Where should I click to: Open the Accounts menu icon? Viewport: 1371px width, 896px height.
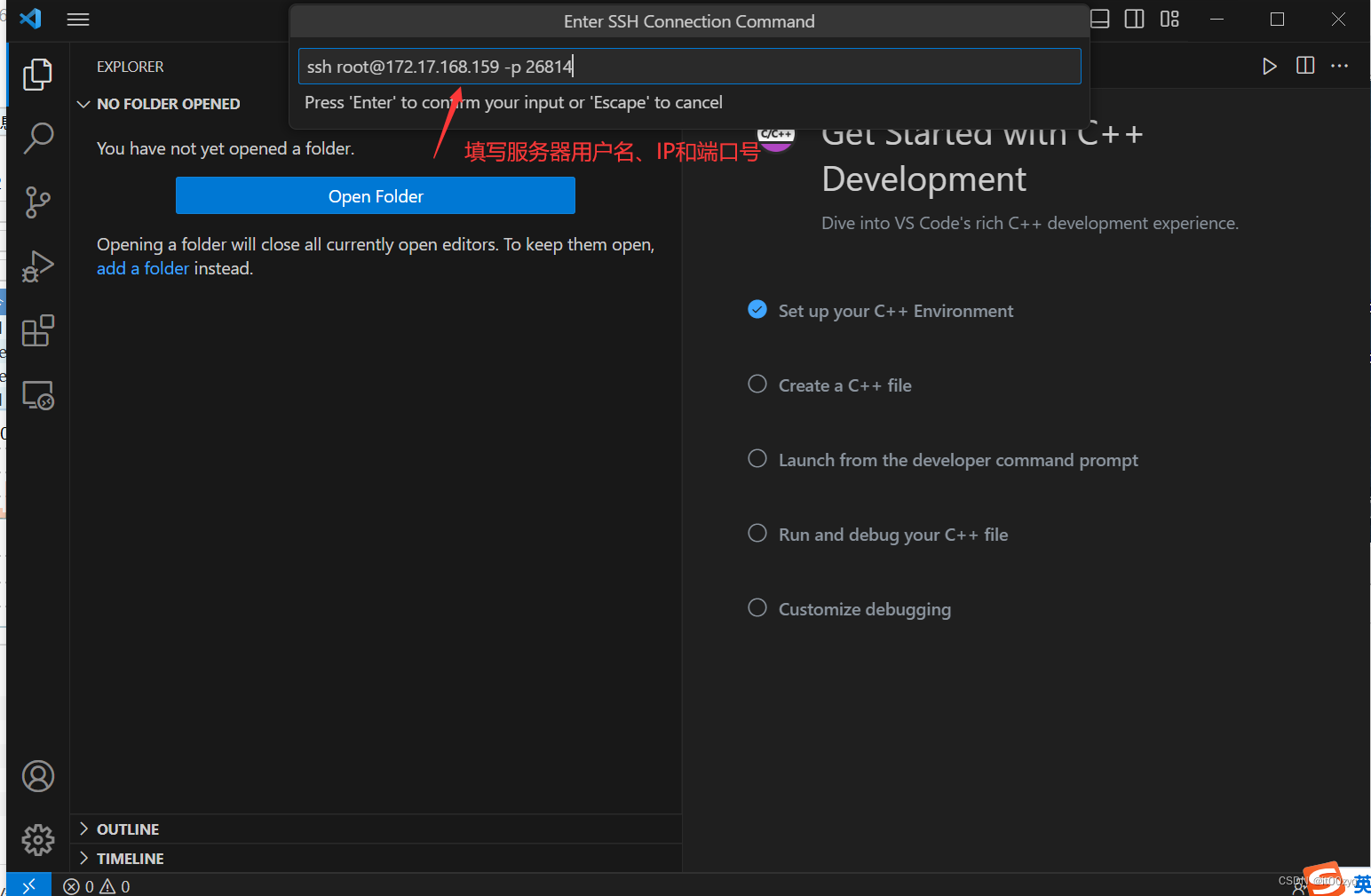click(38, 776)
